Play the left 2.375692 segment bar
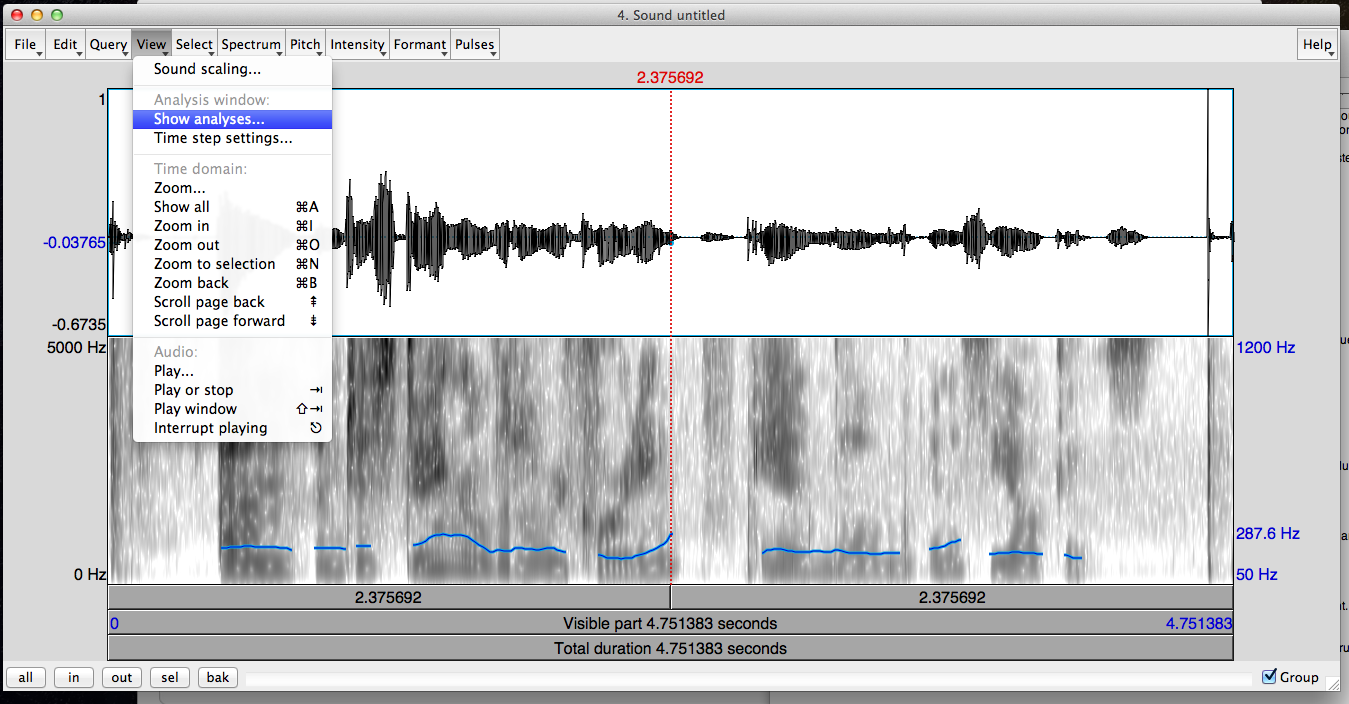This screenshot has height=704, width=1349. (389, 597)
